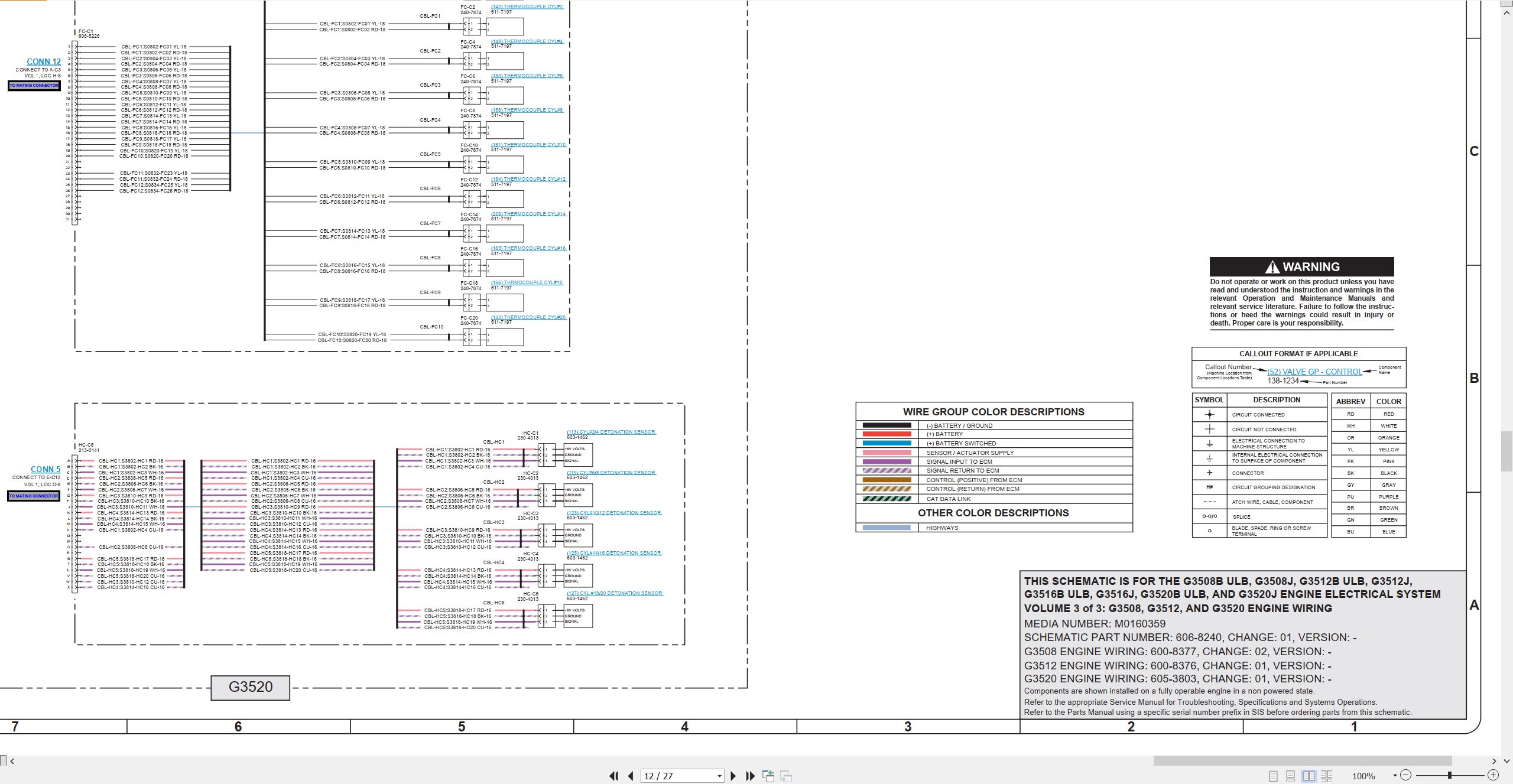Click the 'SPLICE' symbol description row
Screen dimensions: 1513x784
click(x=1259, y=516)
